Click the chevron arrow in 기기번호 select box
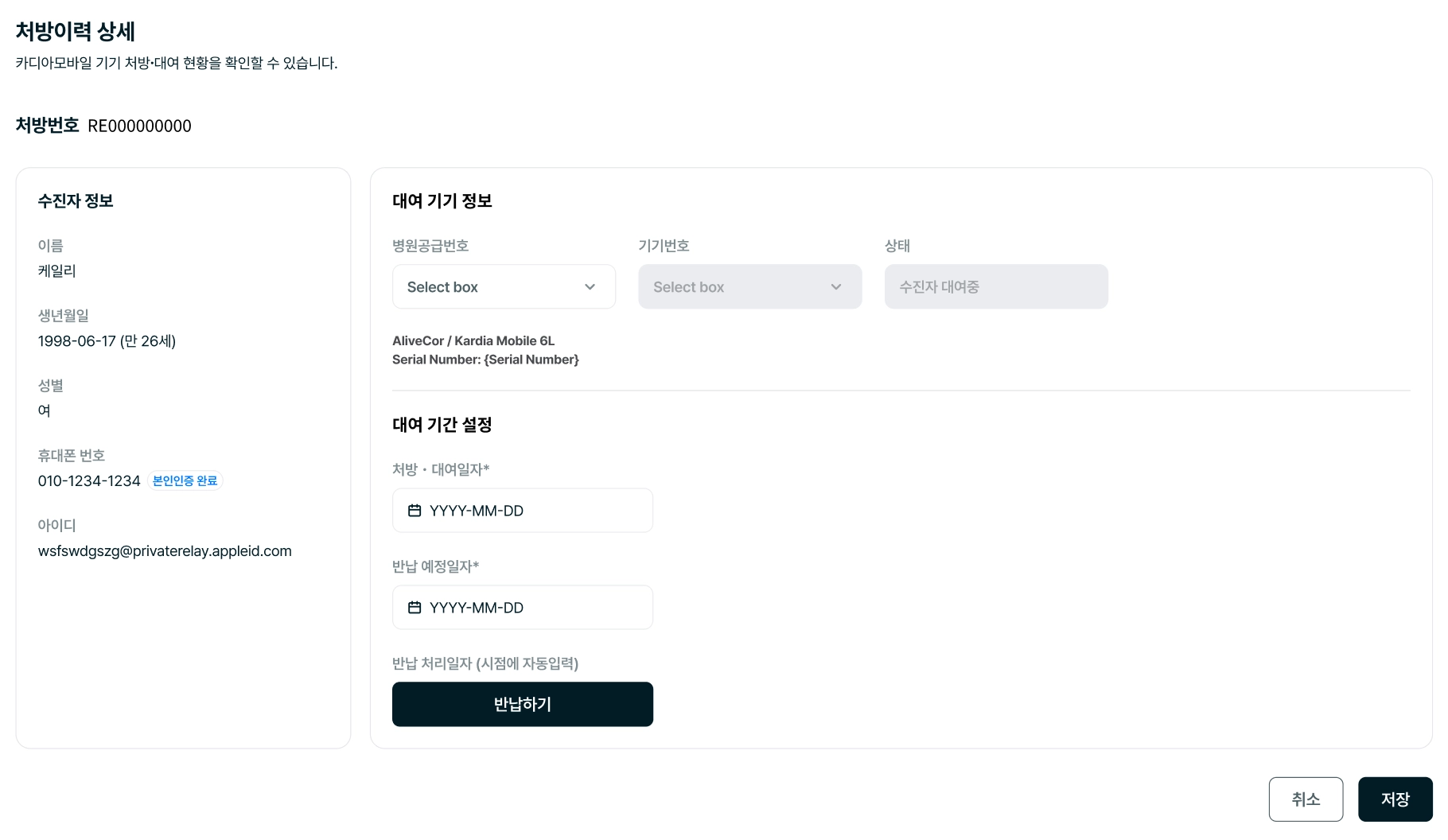The width and height of the screenshot is (1448, 840). click(835, 287)
